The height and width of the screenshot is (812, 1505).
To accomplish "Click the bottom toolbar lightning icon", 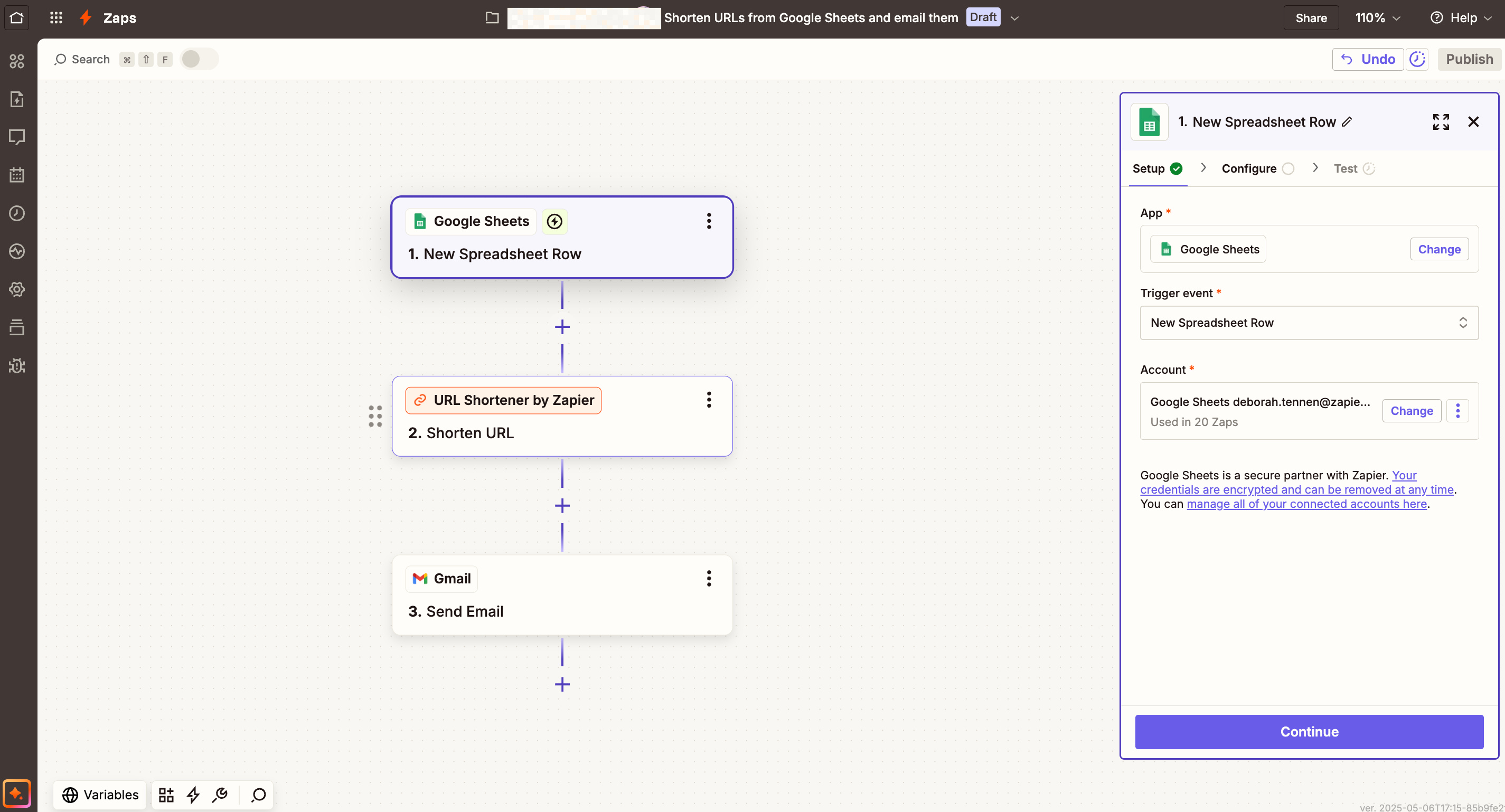I will (x=193, y=795).
